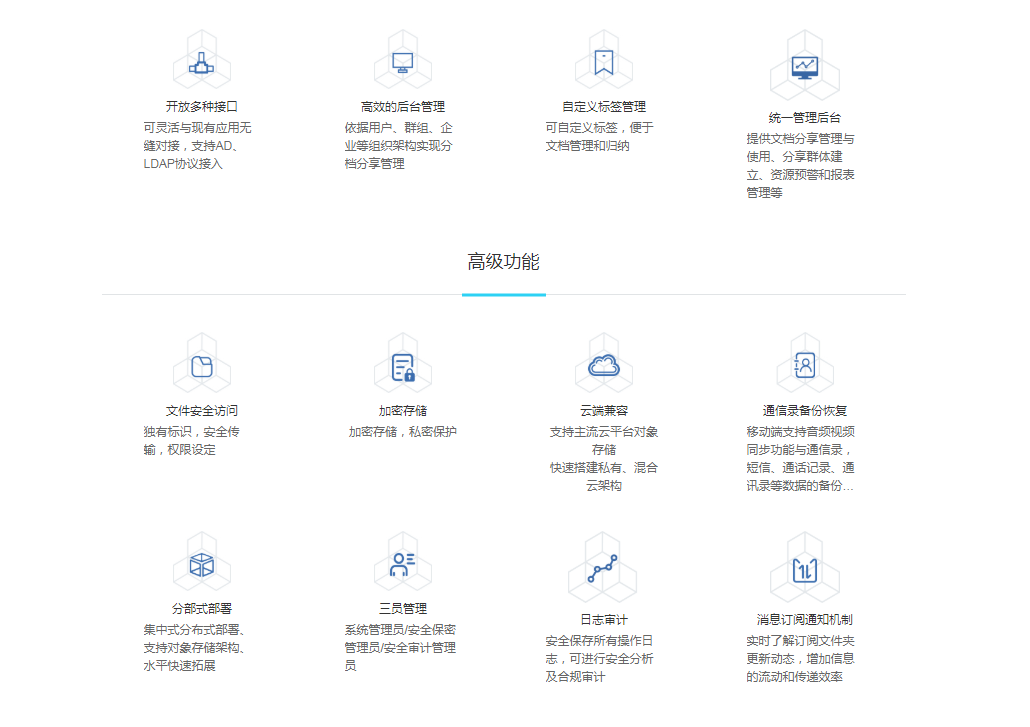
Task: Click the 开放多种接口 title text
Action: [202, 106]
